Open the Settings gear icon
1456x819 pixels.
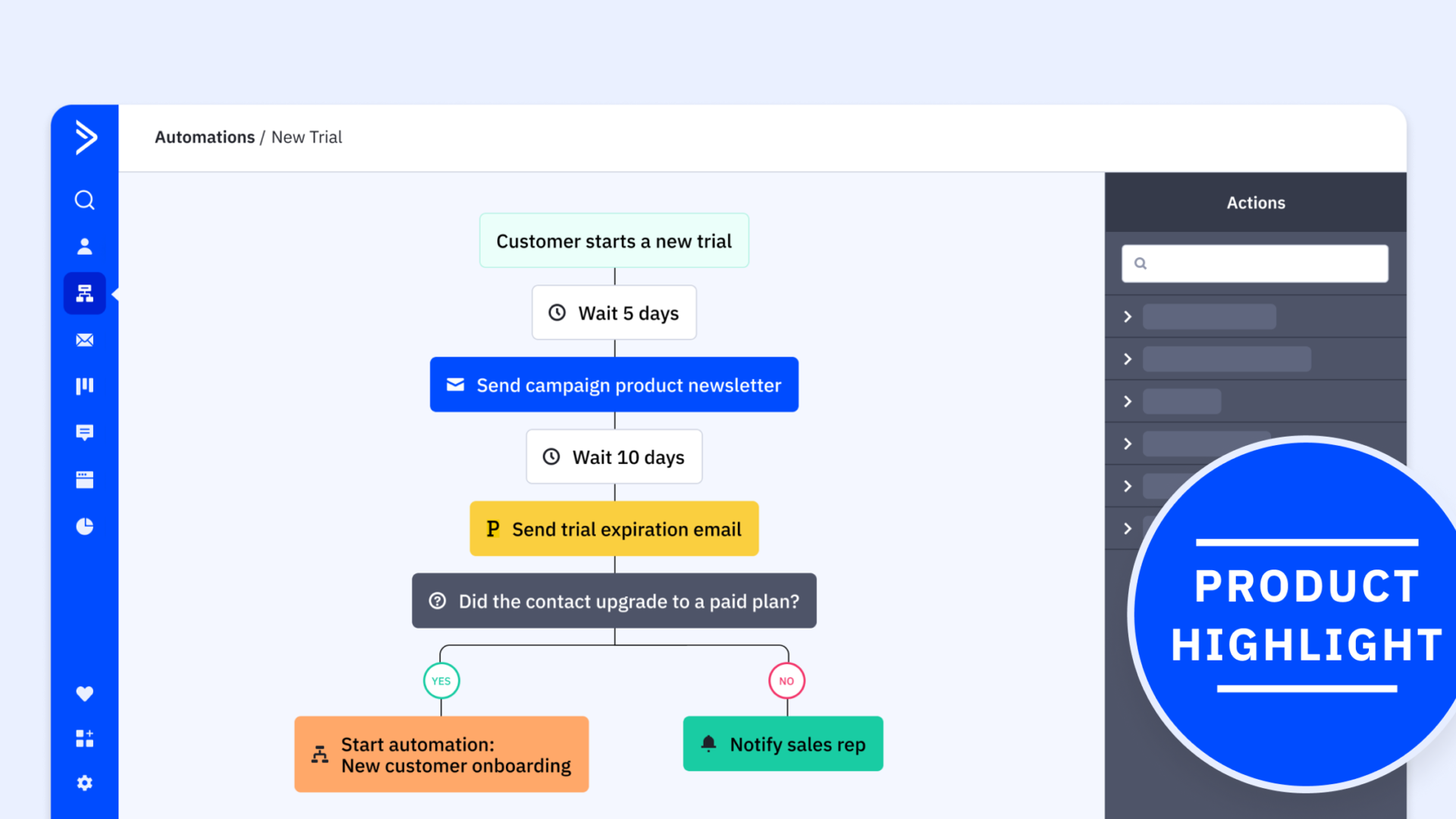click(x=84, y=783)
